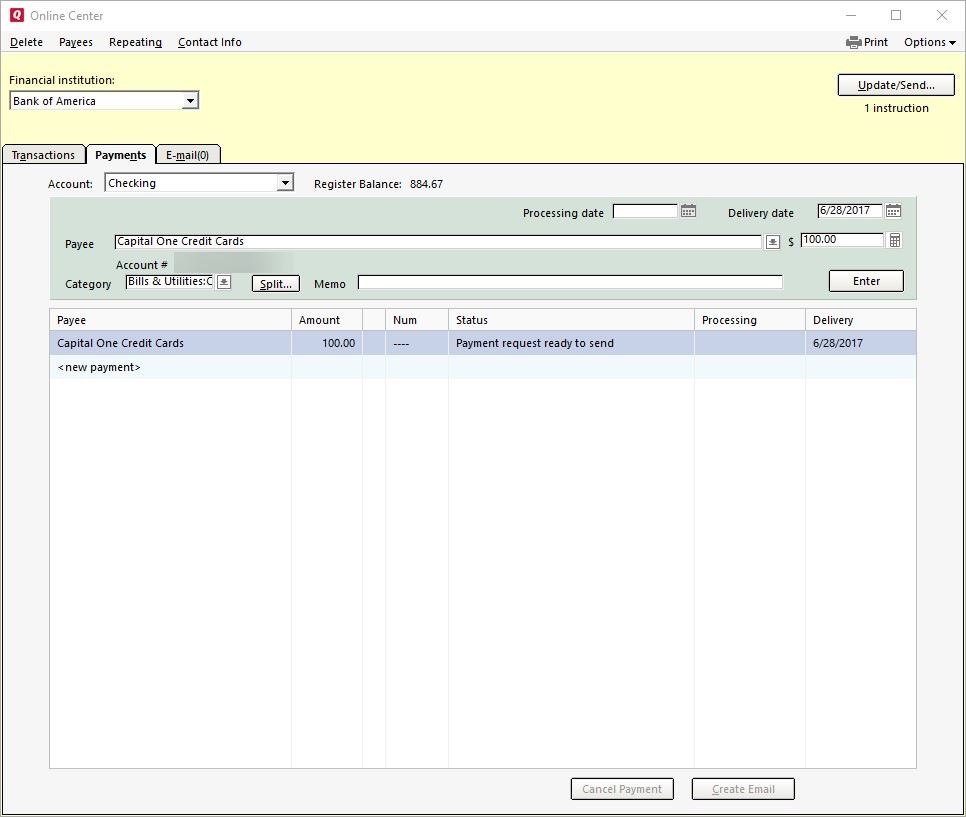Image resolution: width=966 pixels, height=817 pixels.
Task: Select the new payment row
Action: point(170,367)
